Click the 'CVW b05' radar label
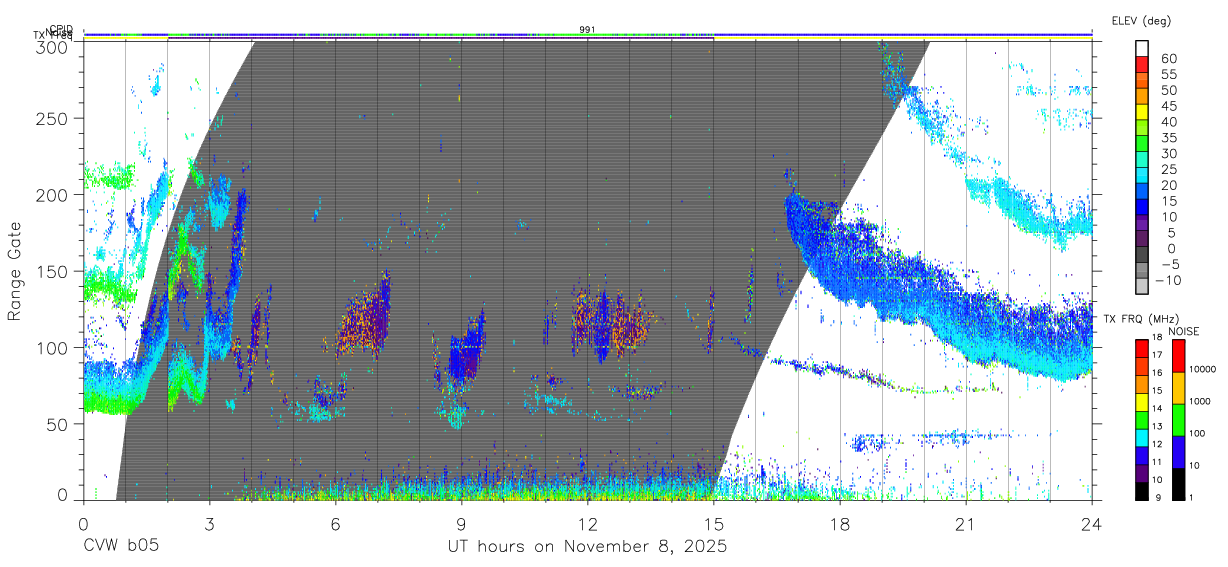The image size is (1228, 567). (121, 547)
